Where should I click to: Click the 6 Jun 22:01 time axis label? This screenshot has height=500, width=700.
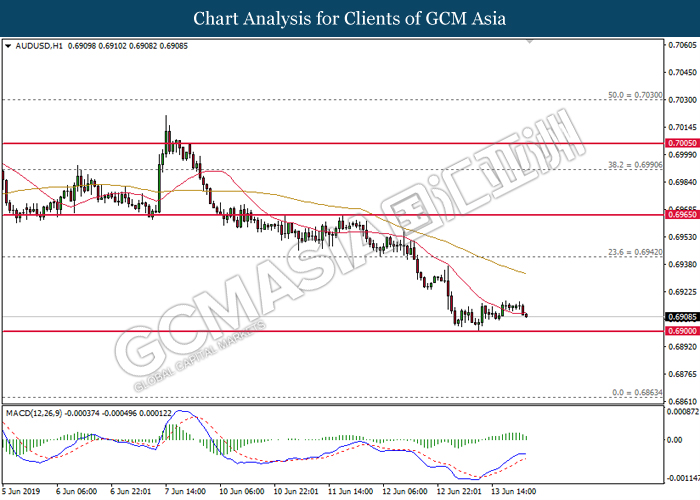pyautogui.click(x=131, y=491)
